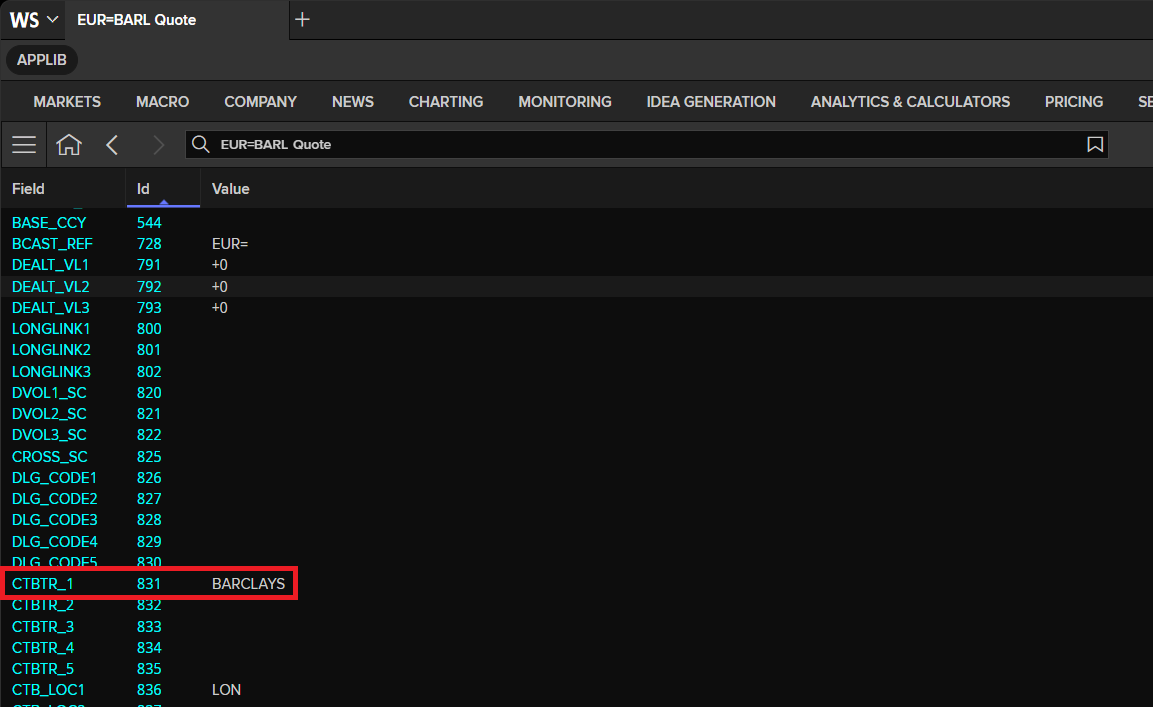Navigate back with the left arrow

(113, 145)
